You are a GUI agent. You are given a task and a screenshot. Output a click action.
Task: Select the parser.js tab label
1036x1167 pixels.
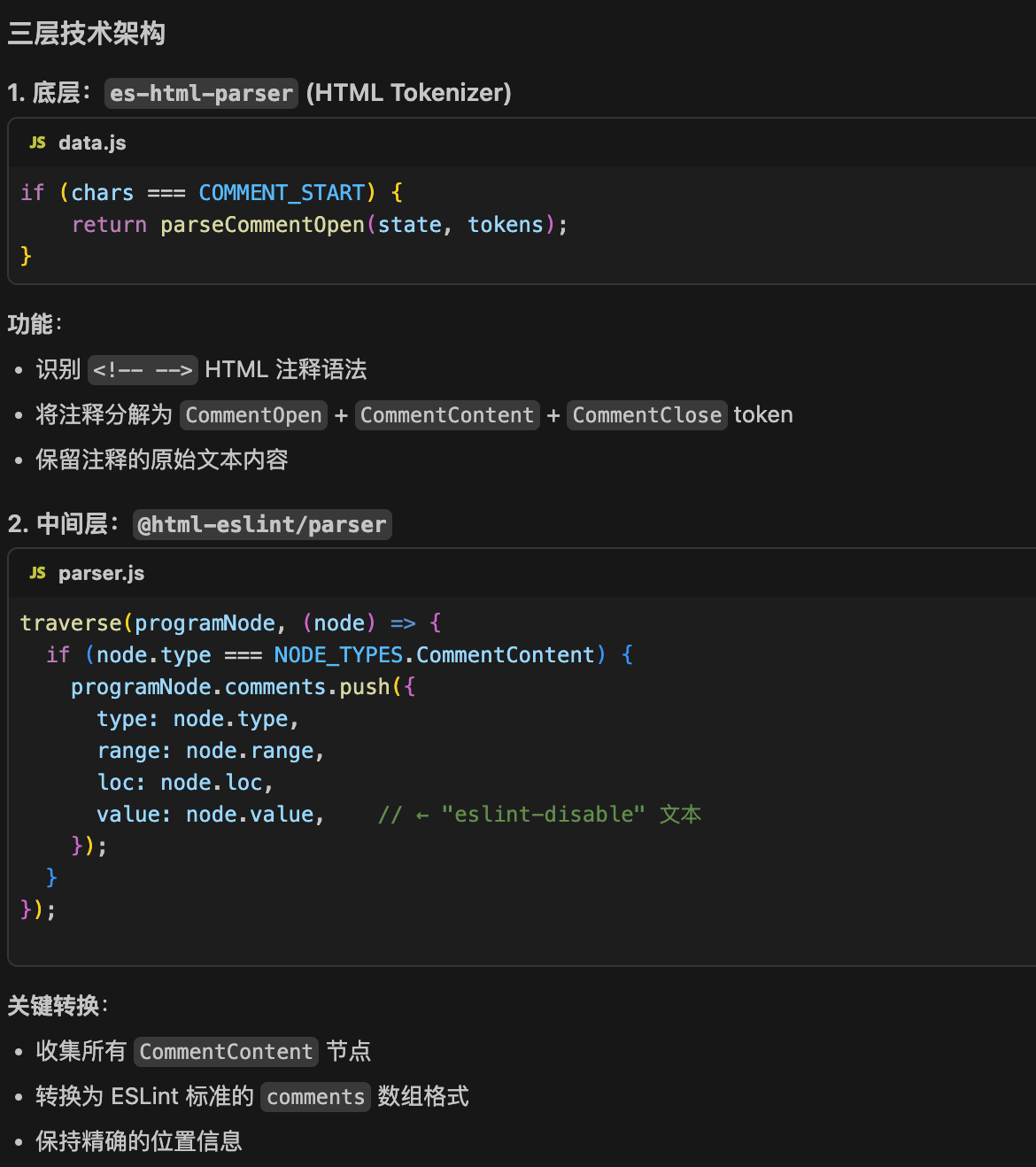[102, 573]
